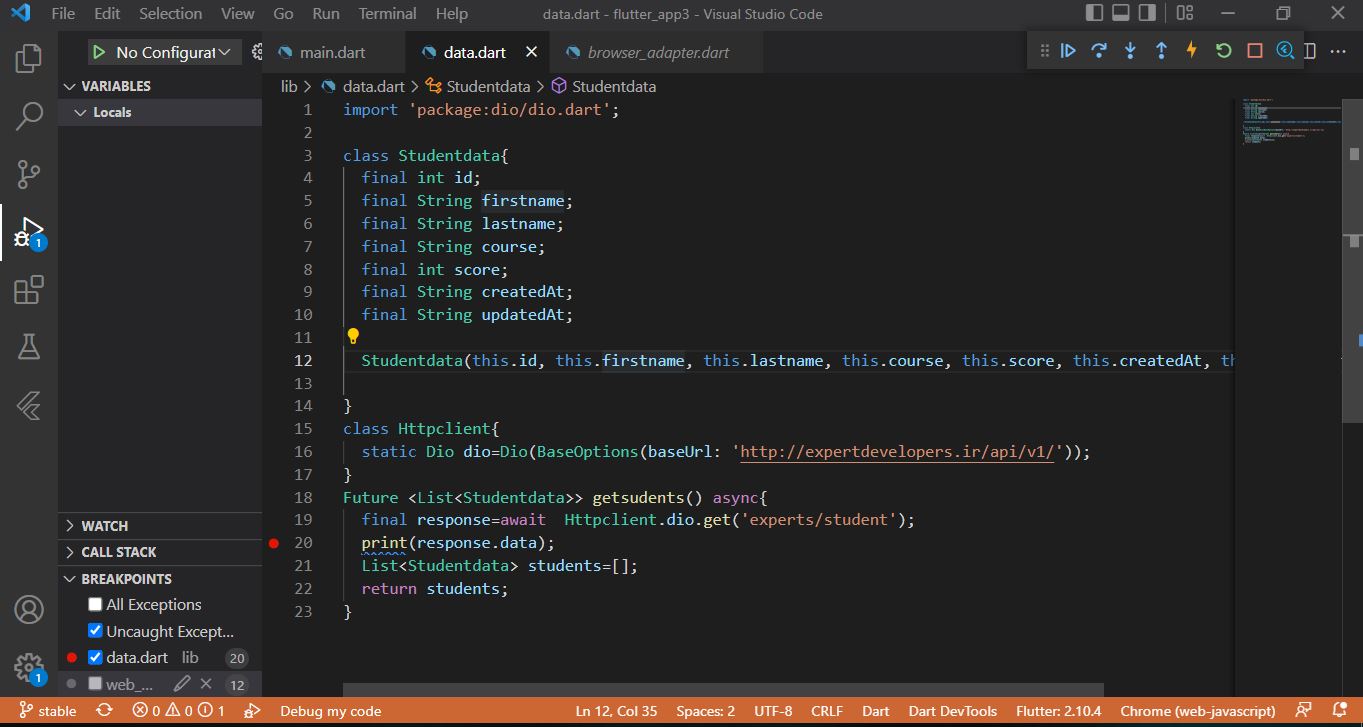1363x727 pixels.
Task: Click the horizontal scrollbar under the editor
Action: (723, 690)
